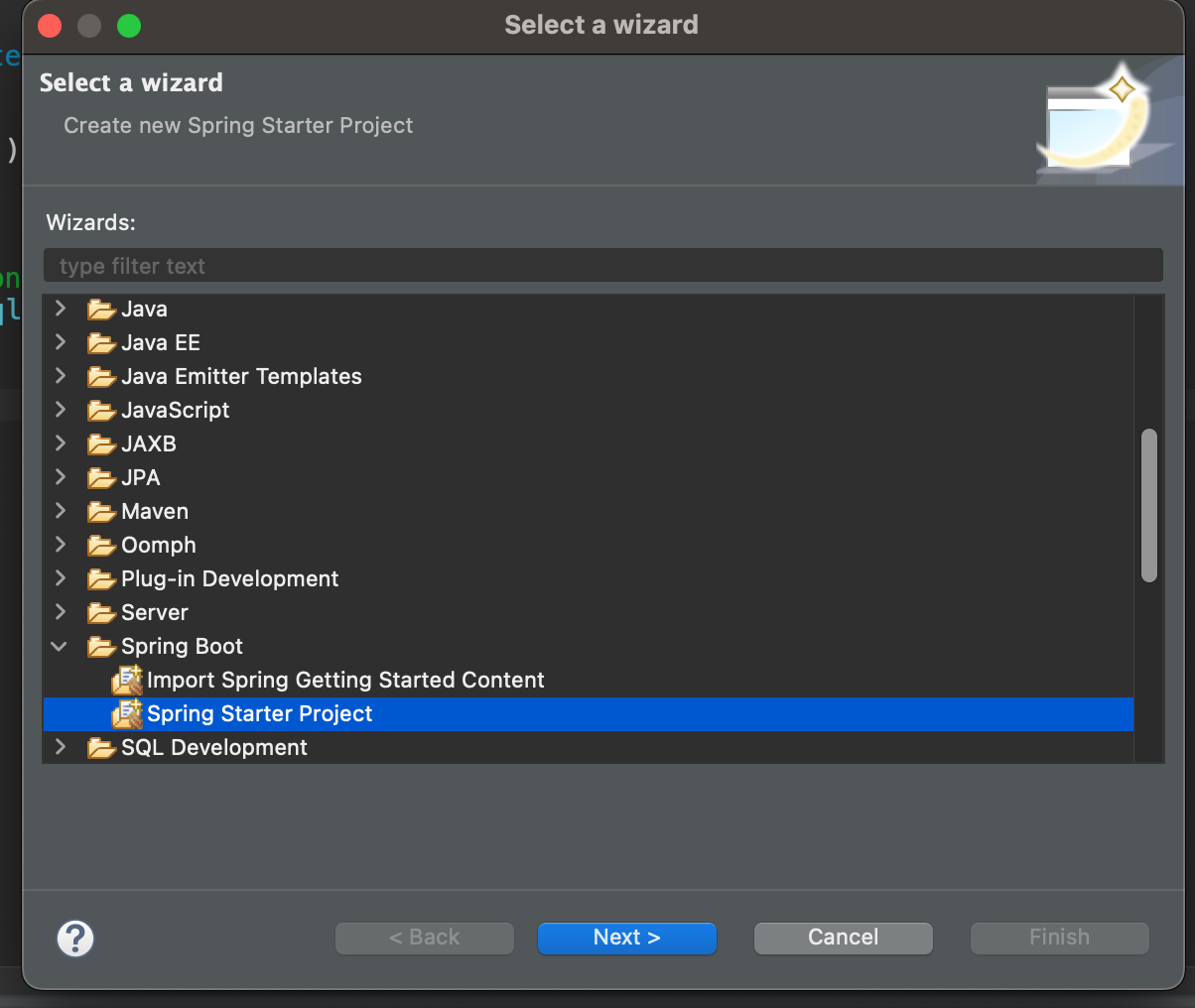Expand the Plug-in Development category
The height and width of the screenshot is (1008, 1195).
point(60,578)
